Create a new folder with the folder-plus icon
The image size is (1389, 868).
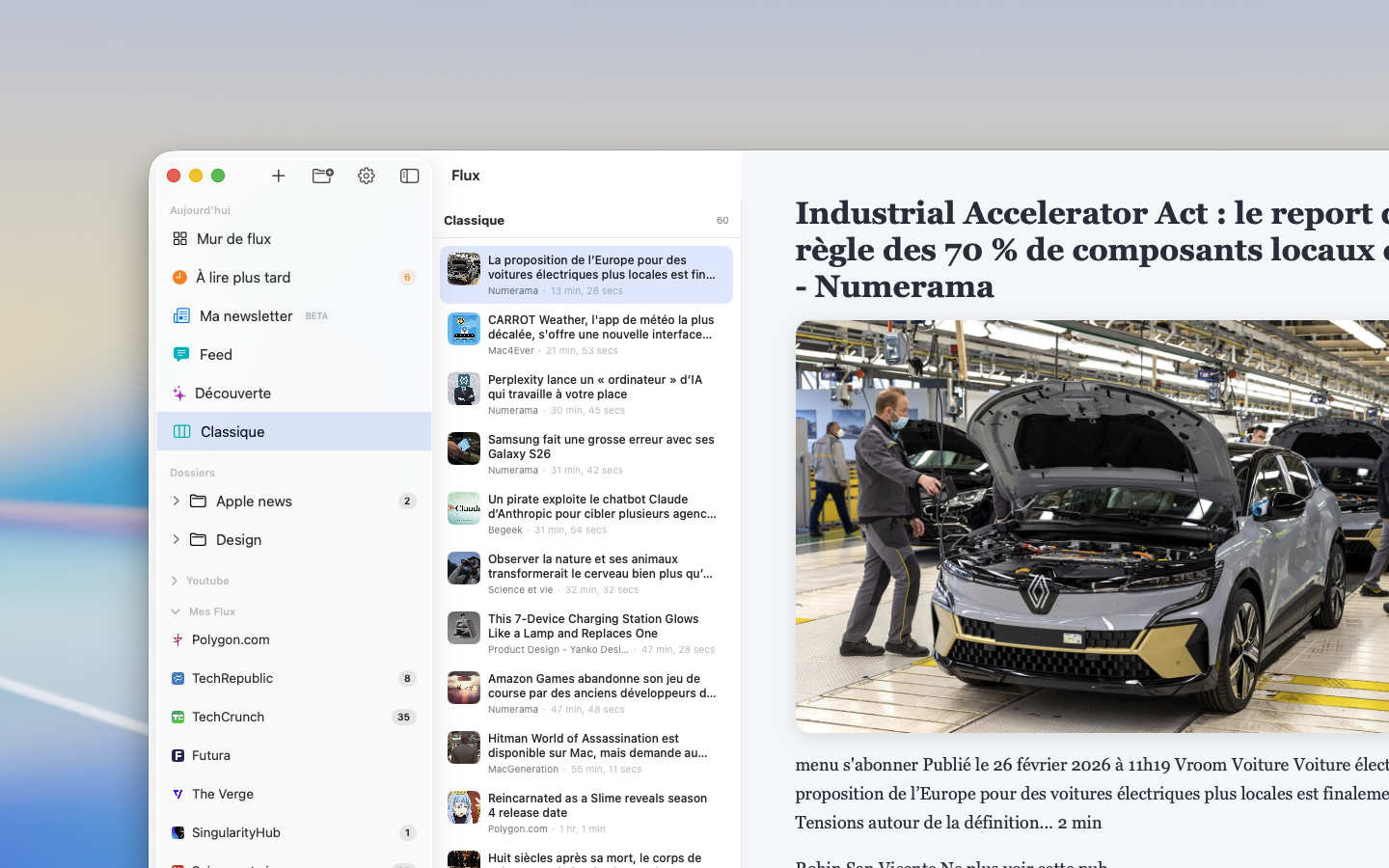coord(322,176)
